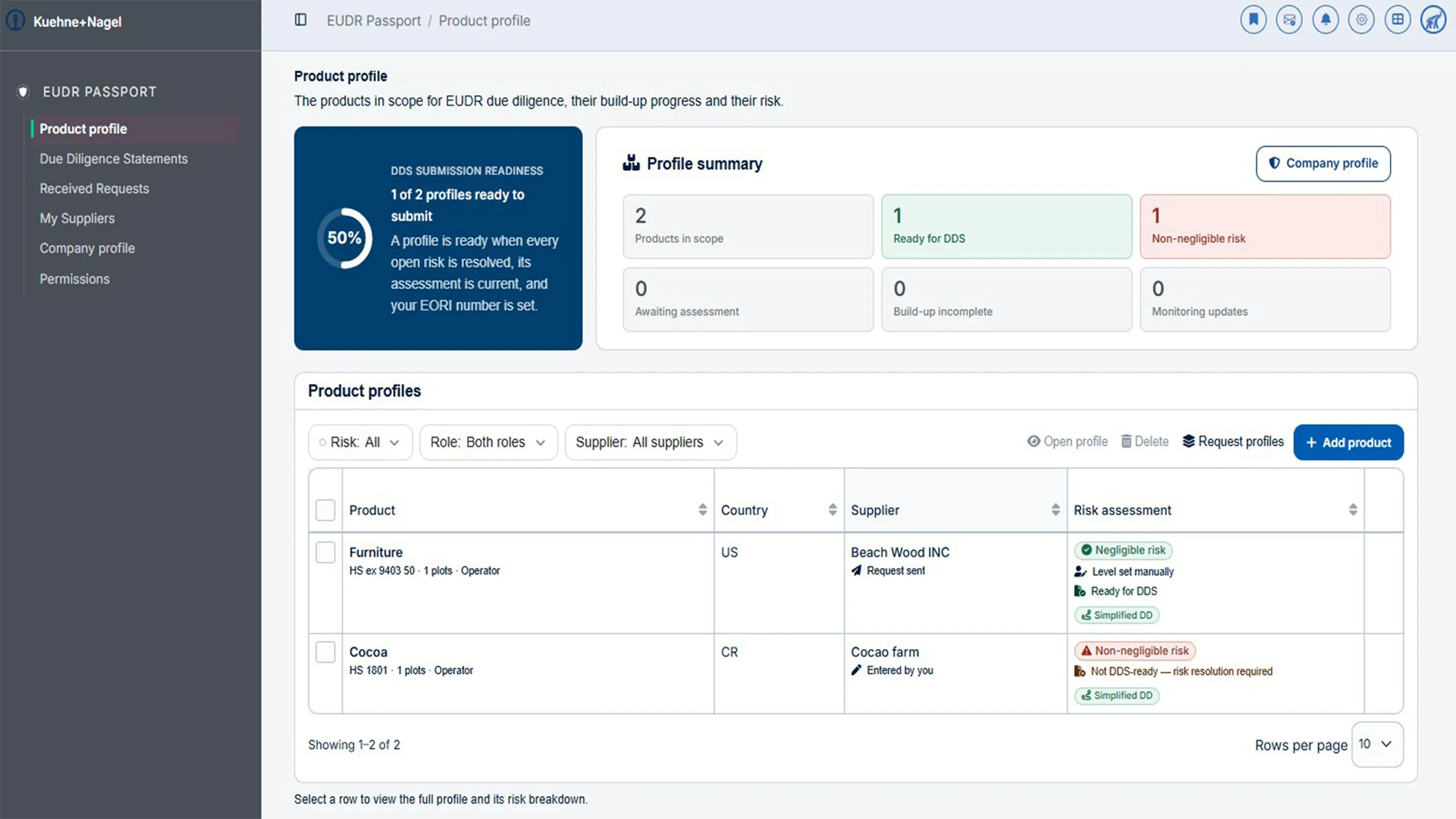
Task: Open Company profile in sidebar
Action: tap(87, 249)
